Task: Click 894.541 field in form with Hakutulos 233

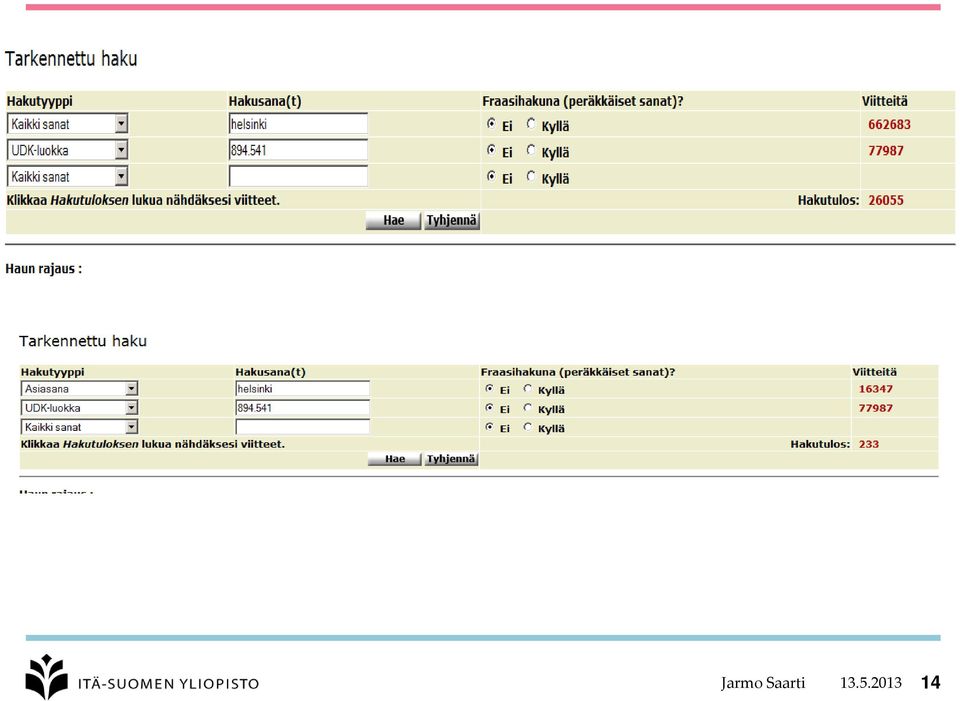Action: [x=302, y=408]
